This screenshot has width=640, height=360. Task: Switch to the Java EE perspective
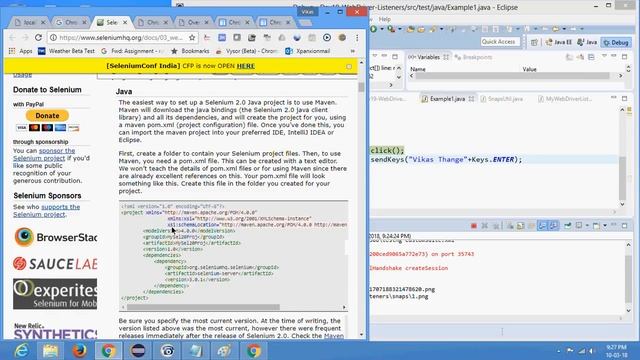[559, 42]
